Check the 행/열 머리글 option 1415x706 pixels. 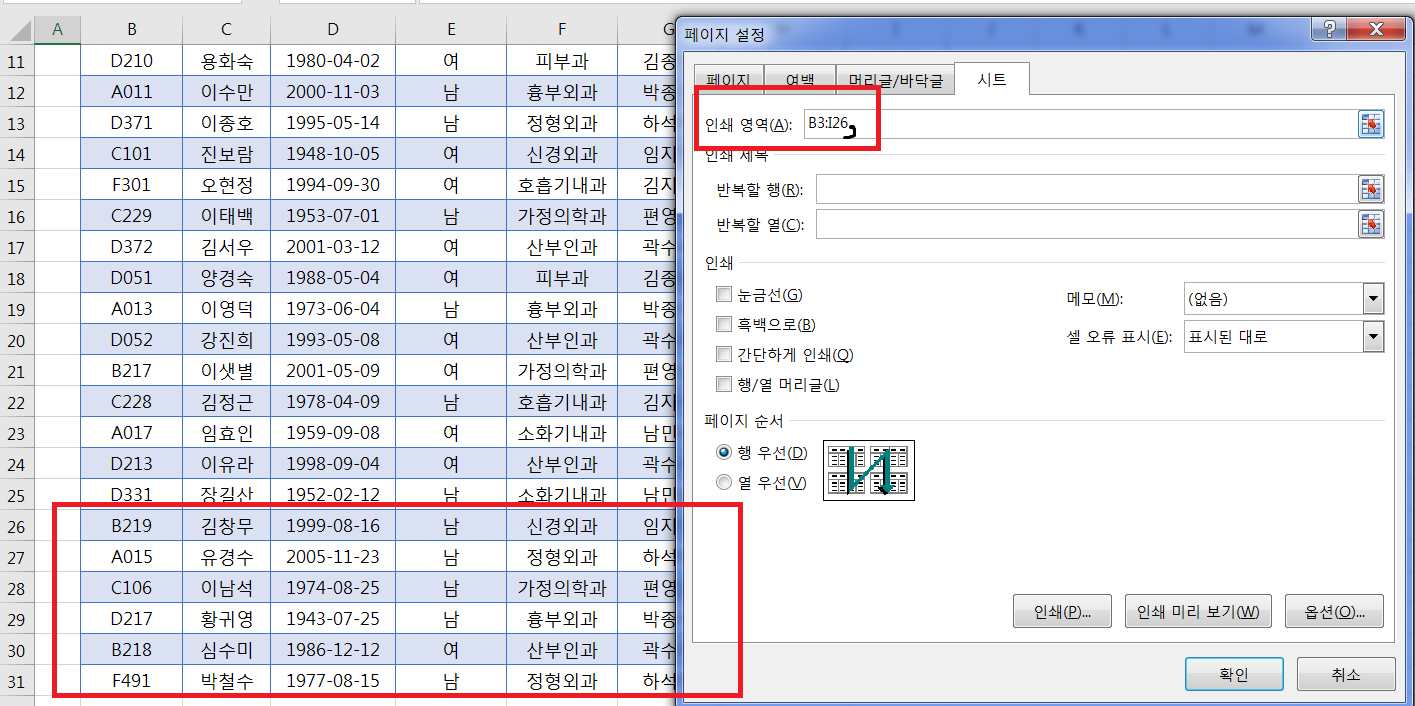pos(724,385)
